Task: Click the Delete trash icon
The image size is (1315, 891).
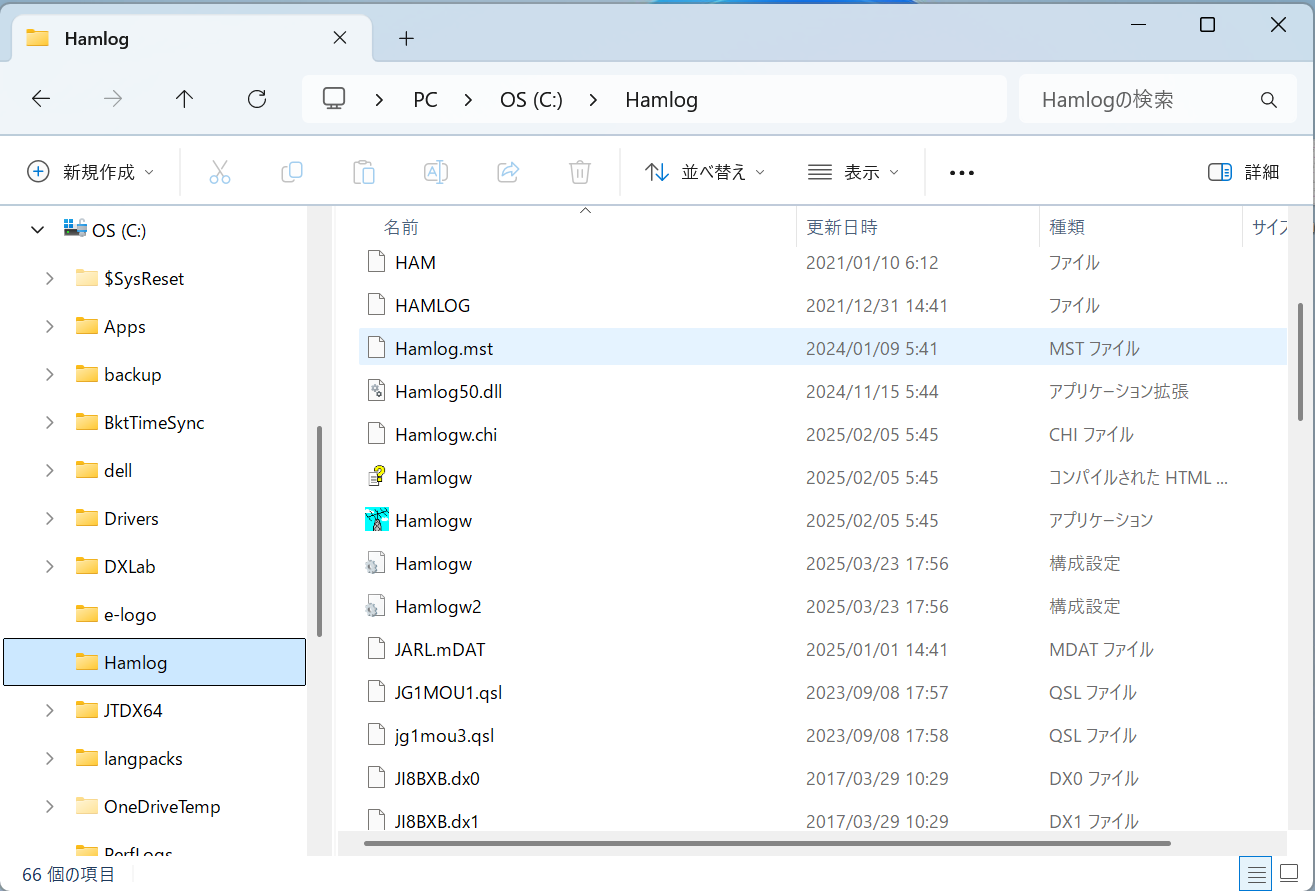Action: [580, 172]
